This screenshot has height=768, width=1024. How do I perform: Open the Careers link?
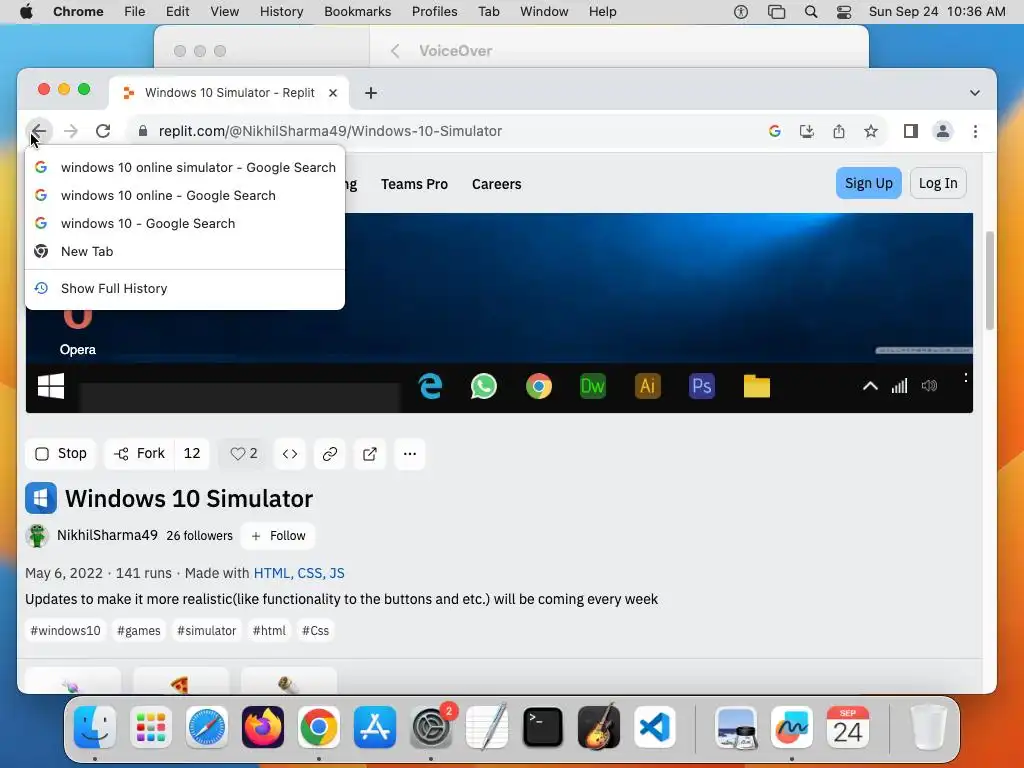496,184
